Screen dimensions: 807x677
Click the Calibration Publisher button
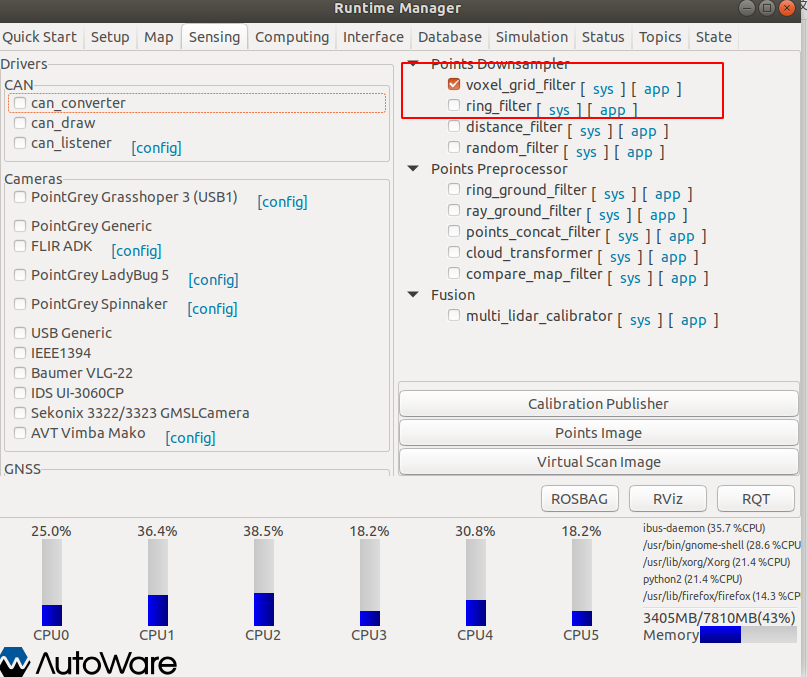click(x=598, y=402)
